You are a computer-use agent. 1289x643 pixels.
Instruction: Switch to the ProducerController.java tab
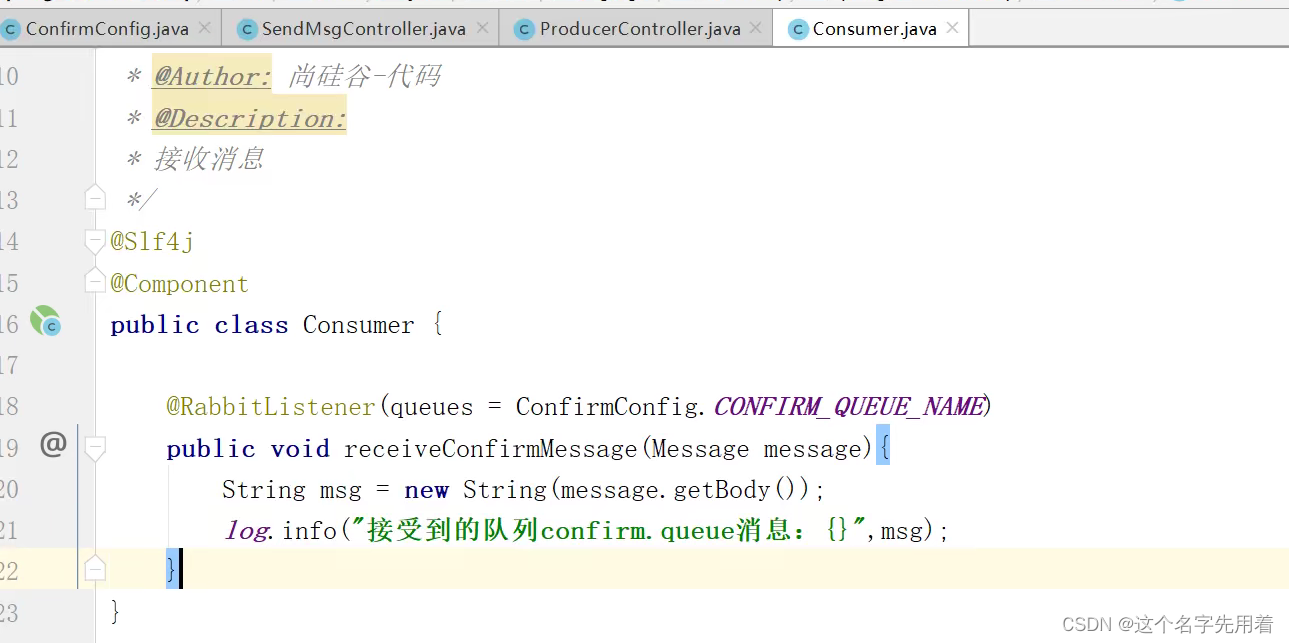640,29
